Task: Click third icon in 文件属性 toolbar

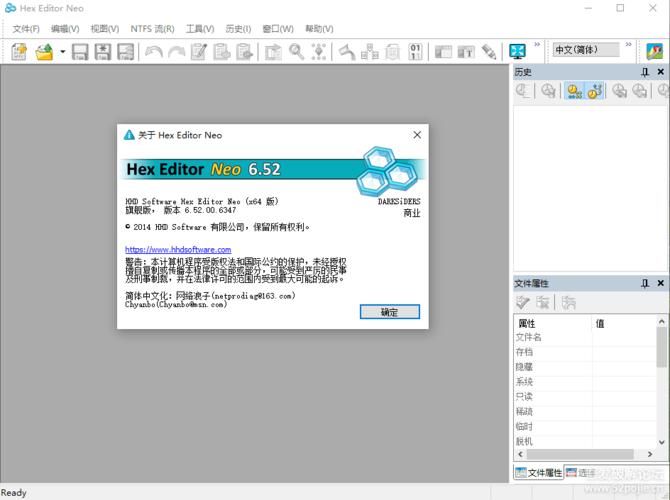Action: [568, 302]
